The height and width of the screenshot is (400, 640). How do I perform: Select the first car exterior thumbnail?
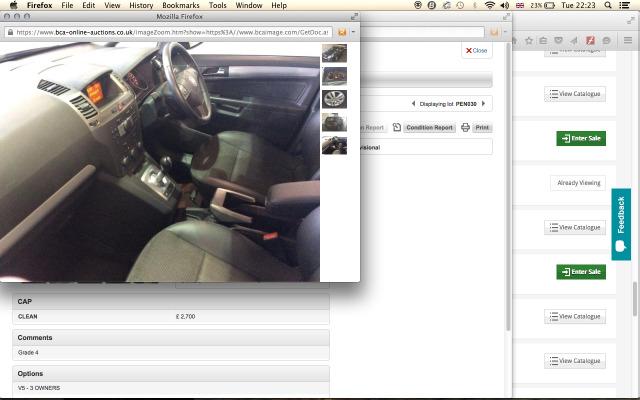click(334, 53)
